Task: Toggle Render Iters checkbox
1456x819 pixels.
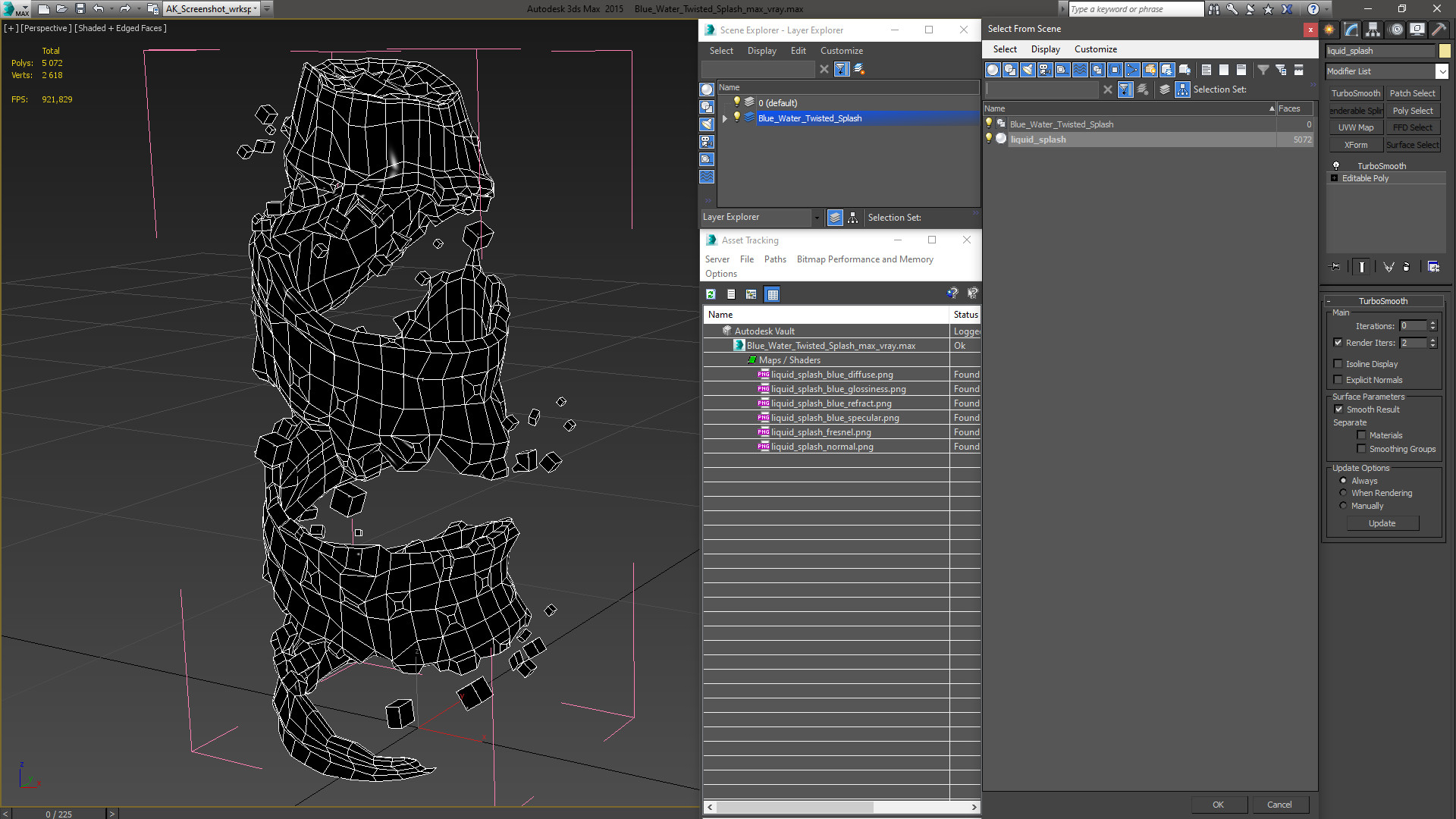Action: tap(1338, 343)
